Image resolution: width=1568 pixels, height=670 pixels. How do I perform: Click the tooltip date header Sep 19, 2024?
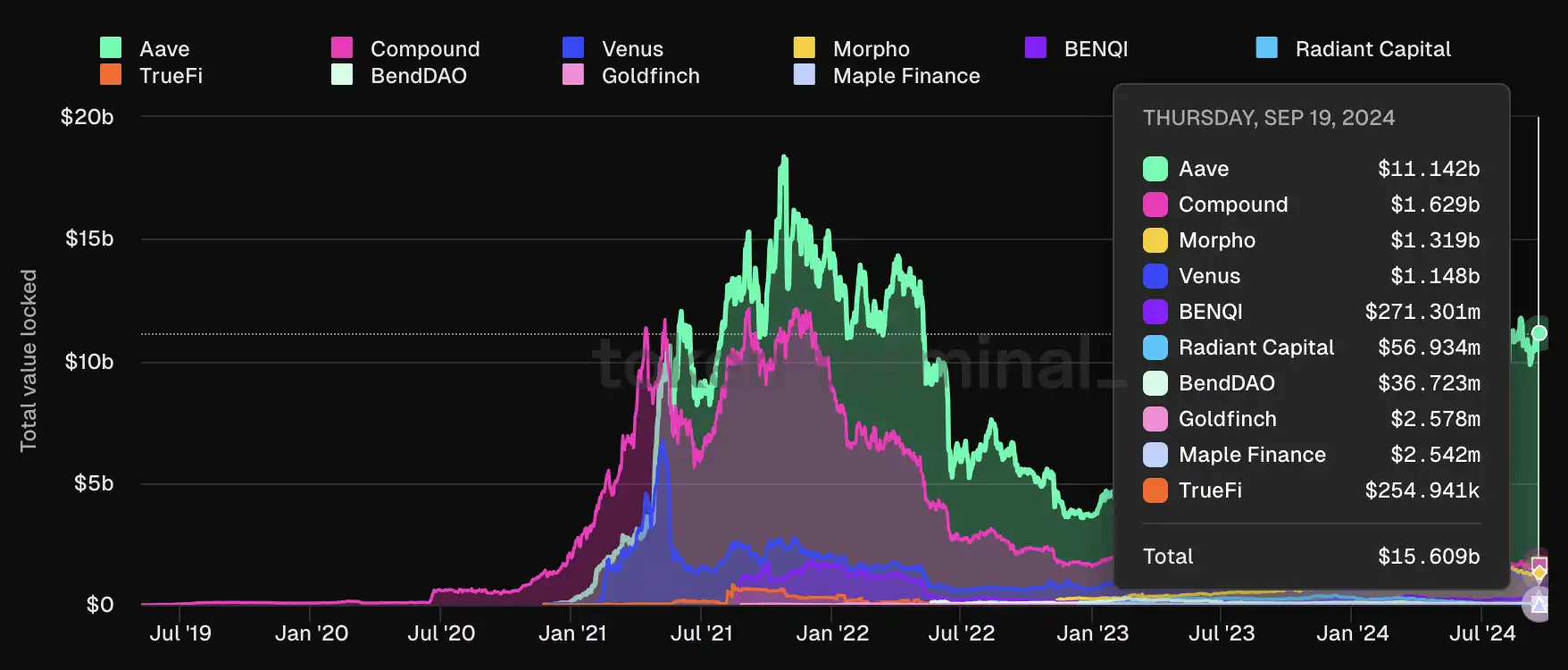click(x=1269, y=118)
